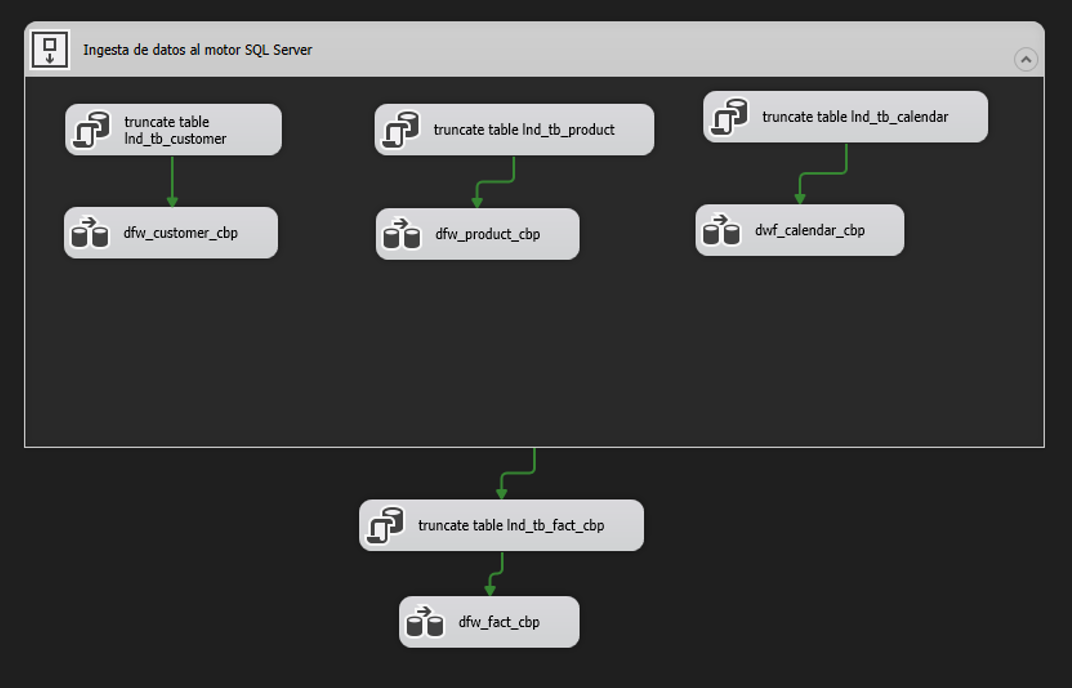
Task: Select the dwf_calendar_cbp label
Action: coord(809,230)
